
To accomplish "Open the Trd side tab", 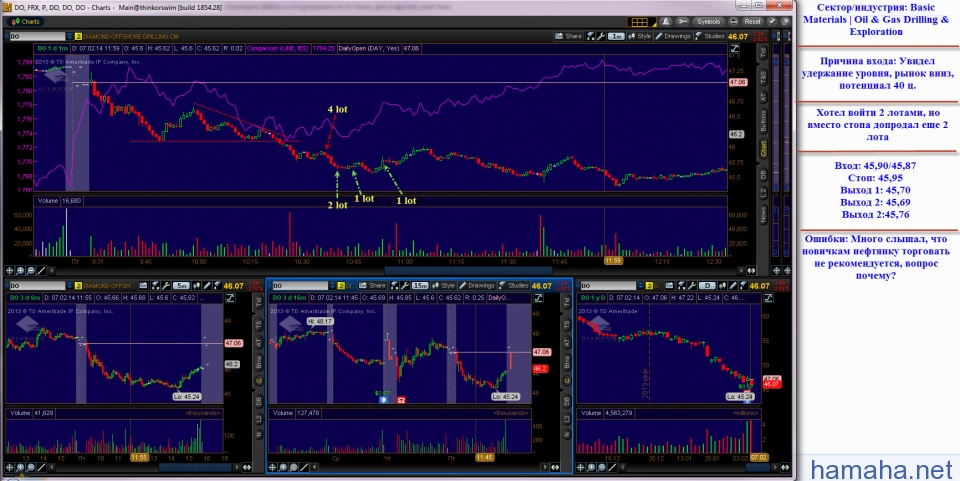I will pos(763,52).
